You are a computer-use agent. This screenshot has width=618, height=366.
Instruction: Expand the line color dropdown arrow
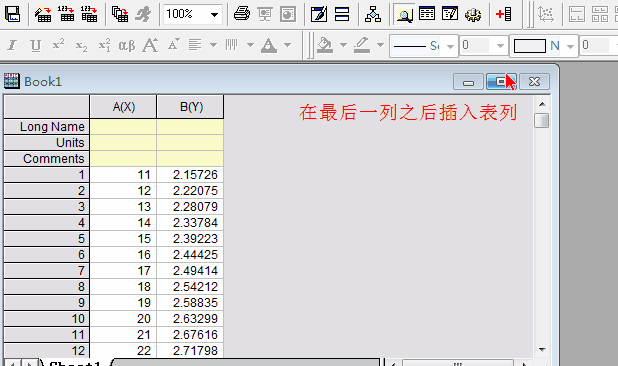click(380, 45)
